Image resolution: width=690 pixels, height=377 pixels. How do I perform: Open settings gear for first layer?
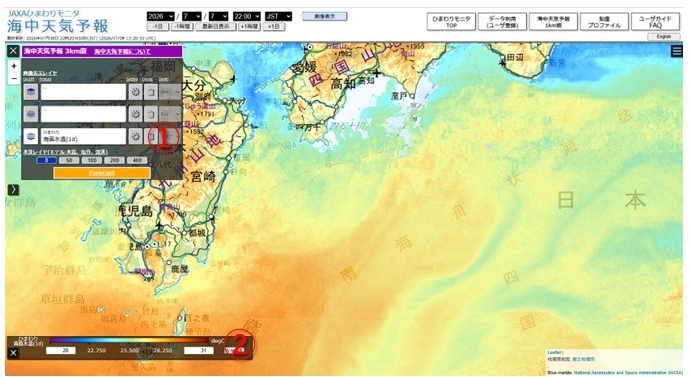tap(136, 92)
